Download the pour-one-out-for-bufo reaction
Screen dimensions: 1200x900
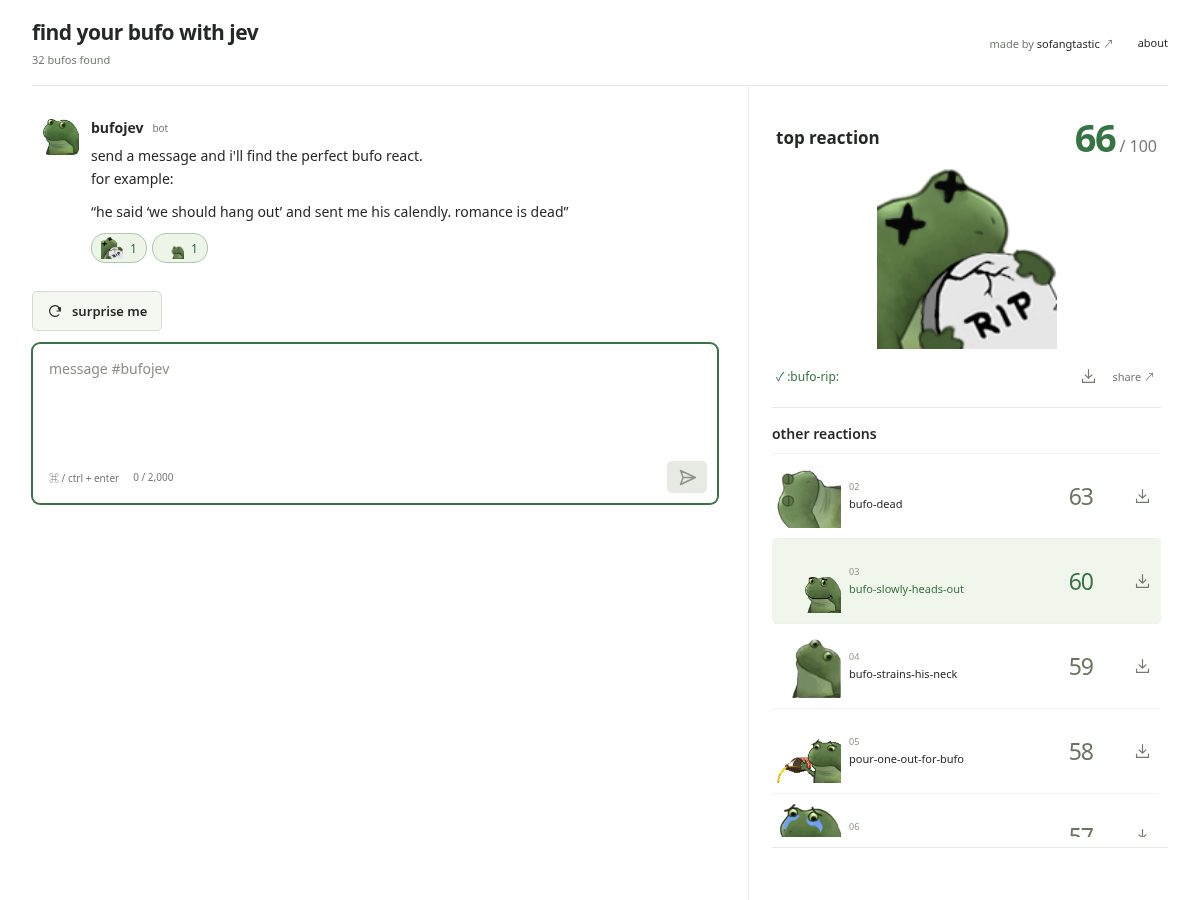[1142, 751]
